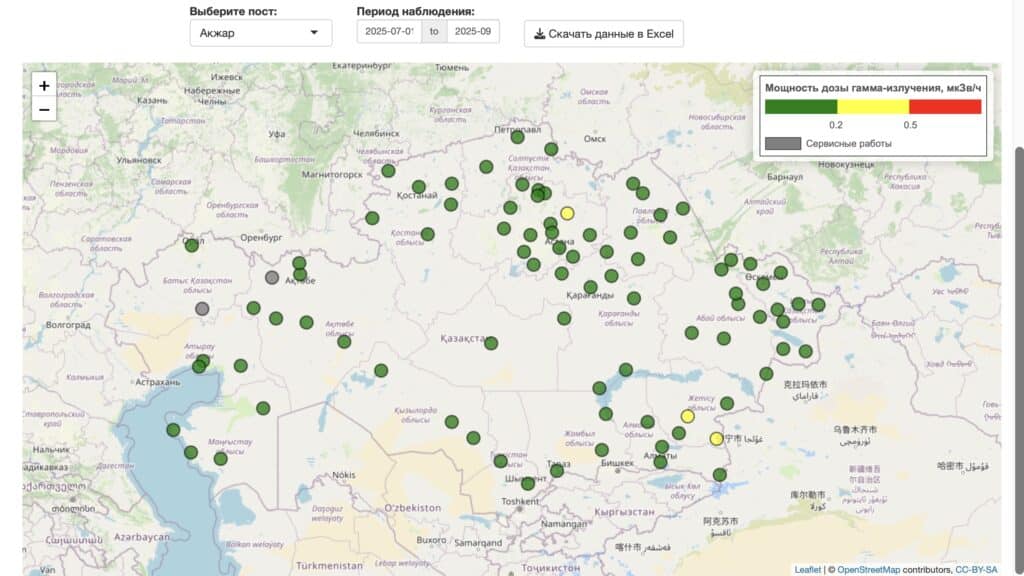Click the end date field 2025-09
1024x576 pixels.
[x=473, y=31]
